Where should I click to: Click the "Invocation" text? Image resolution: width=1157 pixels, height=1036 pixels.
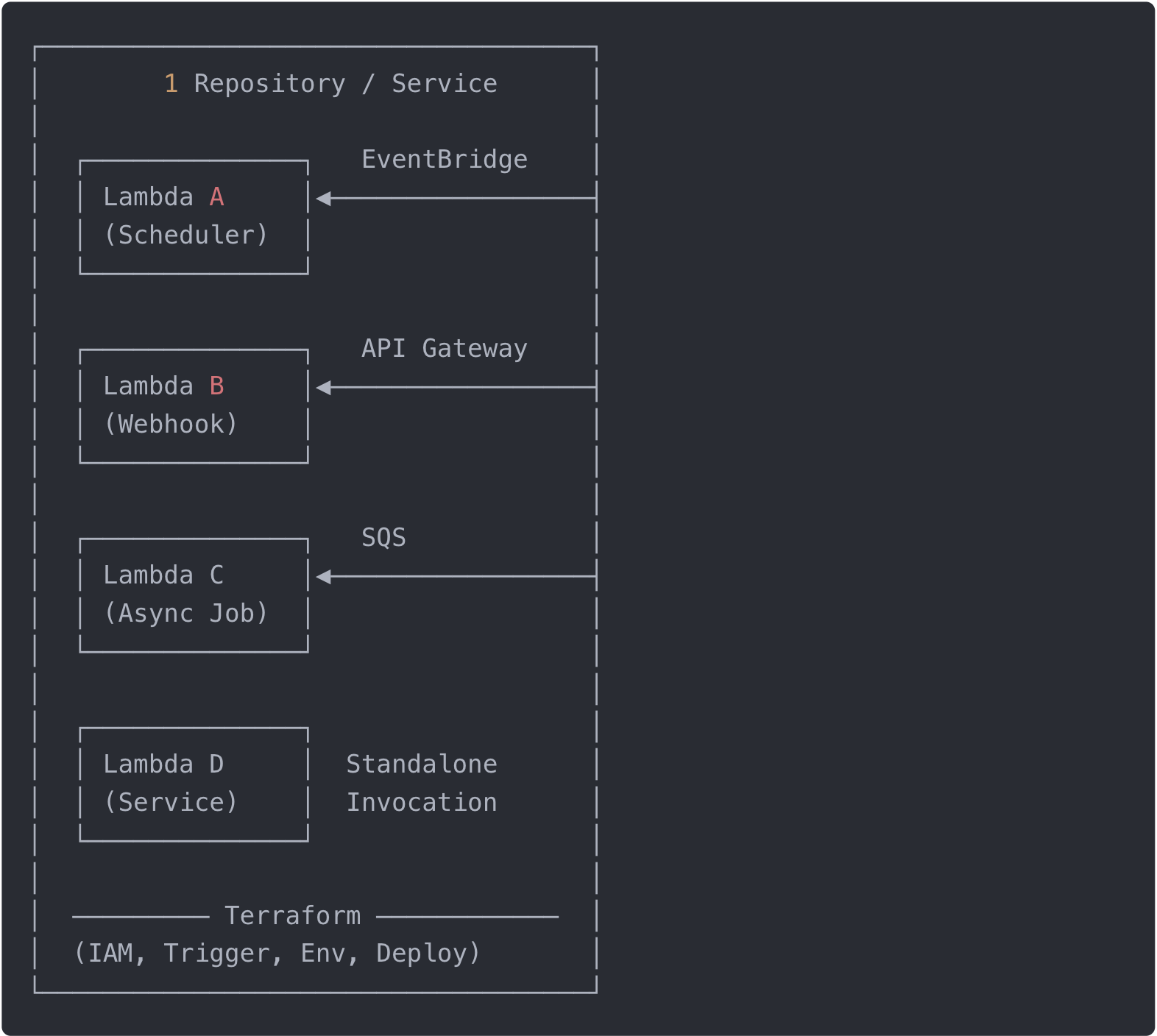click(x=422, y=803)
